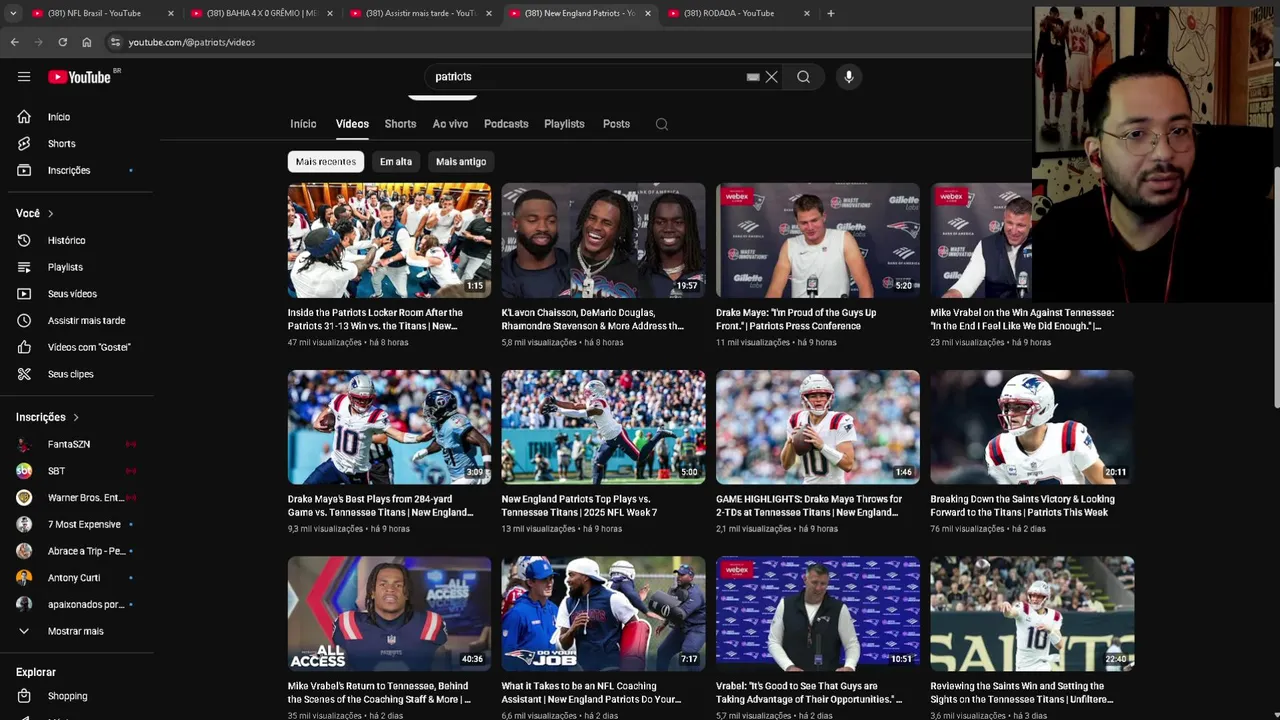This screenshot has height=720, width=1280.
Task: Reload the page in browser
Action: (x=62, y=42)
